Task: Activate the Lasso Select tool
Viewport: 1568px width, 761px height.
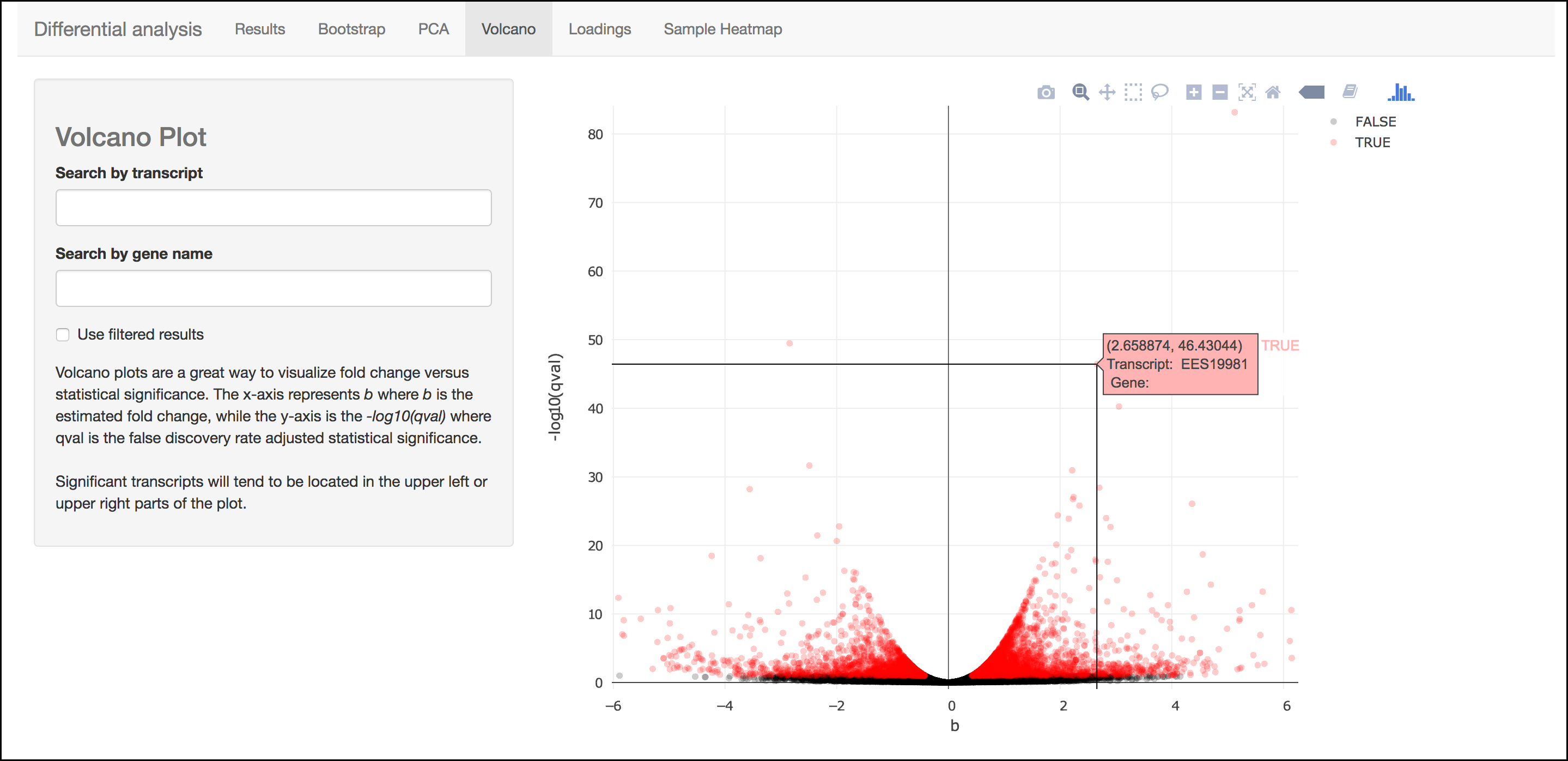Action: 1159,93
